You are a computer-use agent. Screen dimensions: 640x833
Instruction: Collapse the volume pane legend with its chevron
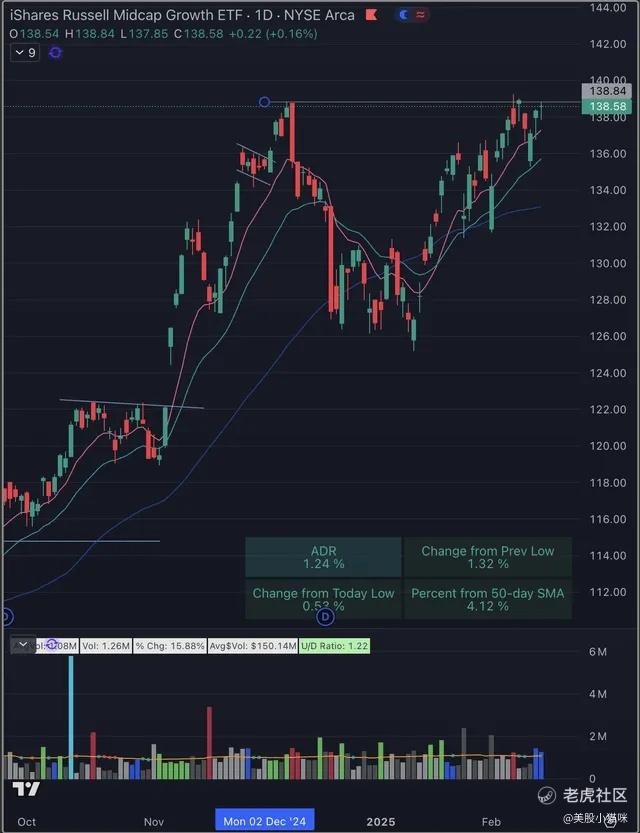pos(23,645)
